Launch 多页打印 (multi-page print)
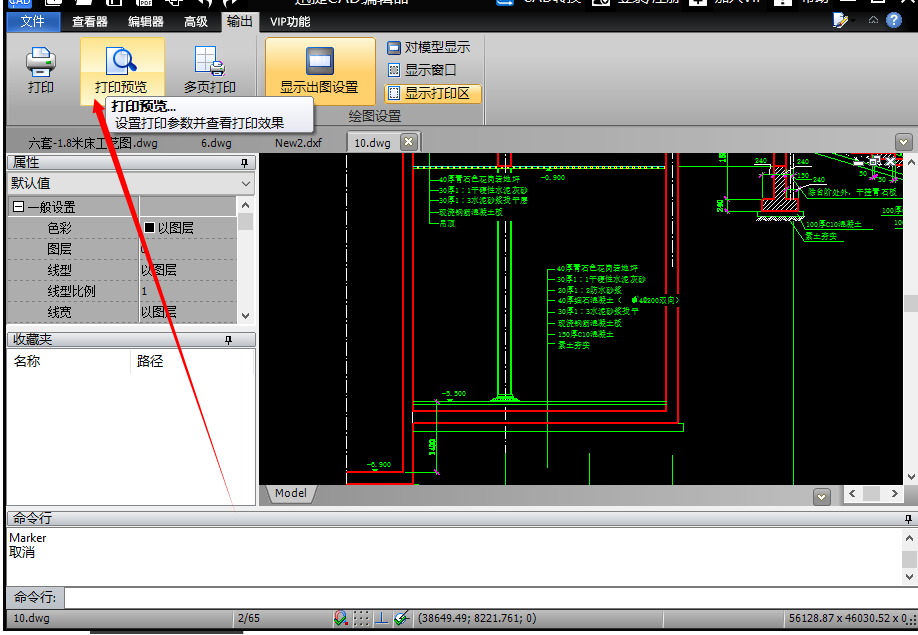Image resolution: width=918 pixels, height=635 pixels. (210, 70)
